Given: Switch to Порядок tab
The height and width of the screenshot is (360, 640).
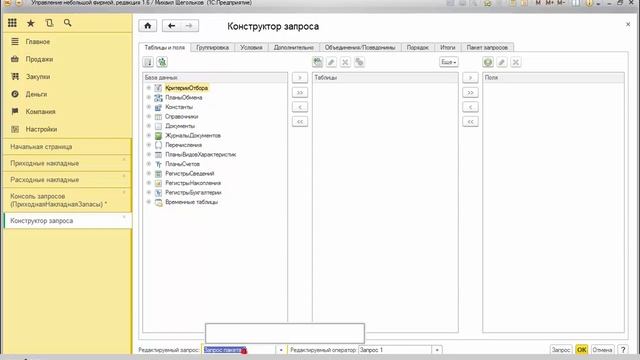Looking at the screenshot, I should point(418,47).
